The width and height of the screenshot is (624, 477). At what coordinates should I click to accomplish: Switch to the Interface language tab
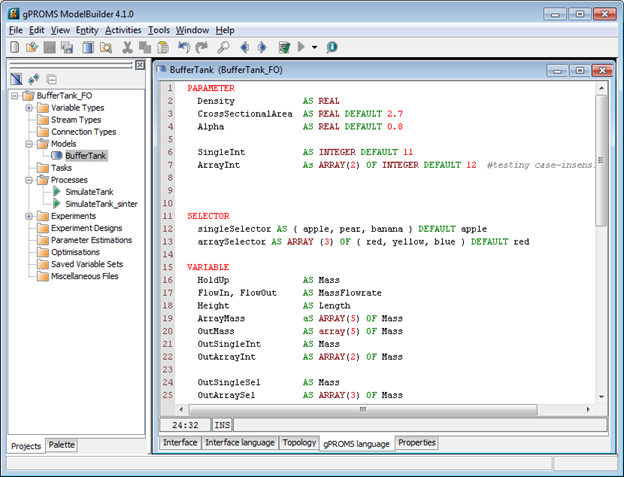240,443
